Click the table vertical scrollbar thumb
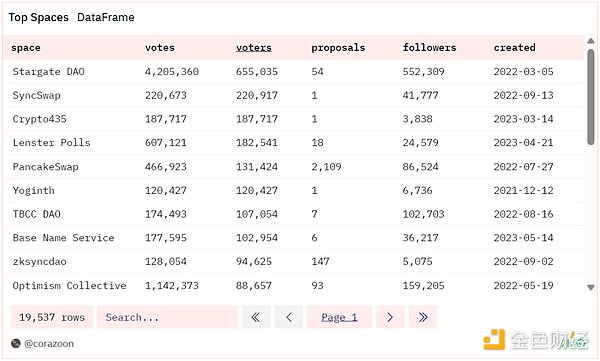600x361 pixels. 591,97
